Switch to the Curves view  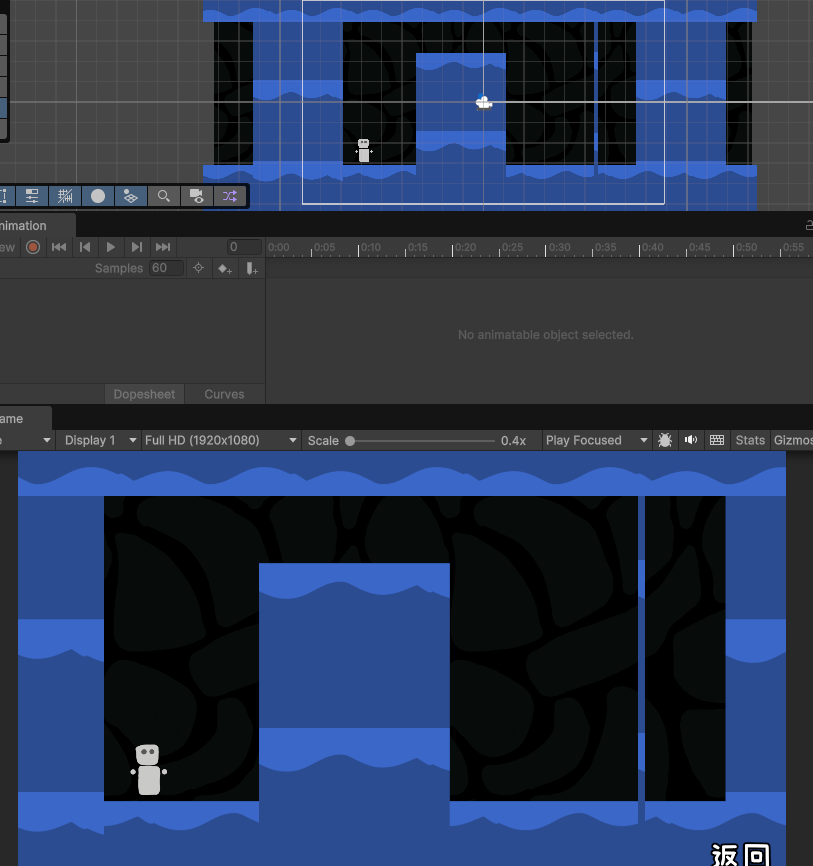(224, 394)
